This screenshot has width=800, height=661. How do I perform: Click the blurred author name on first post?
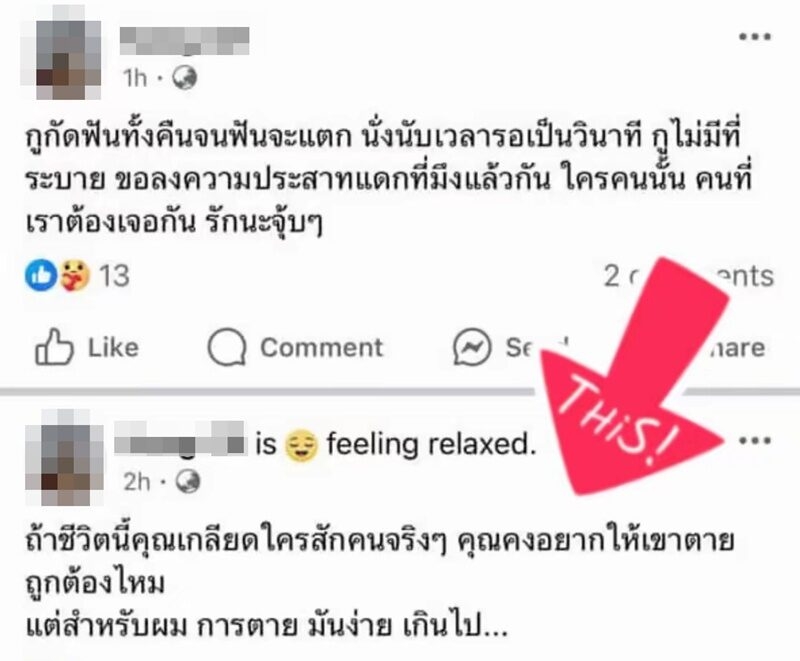pos(184,41)
